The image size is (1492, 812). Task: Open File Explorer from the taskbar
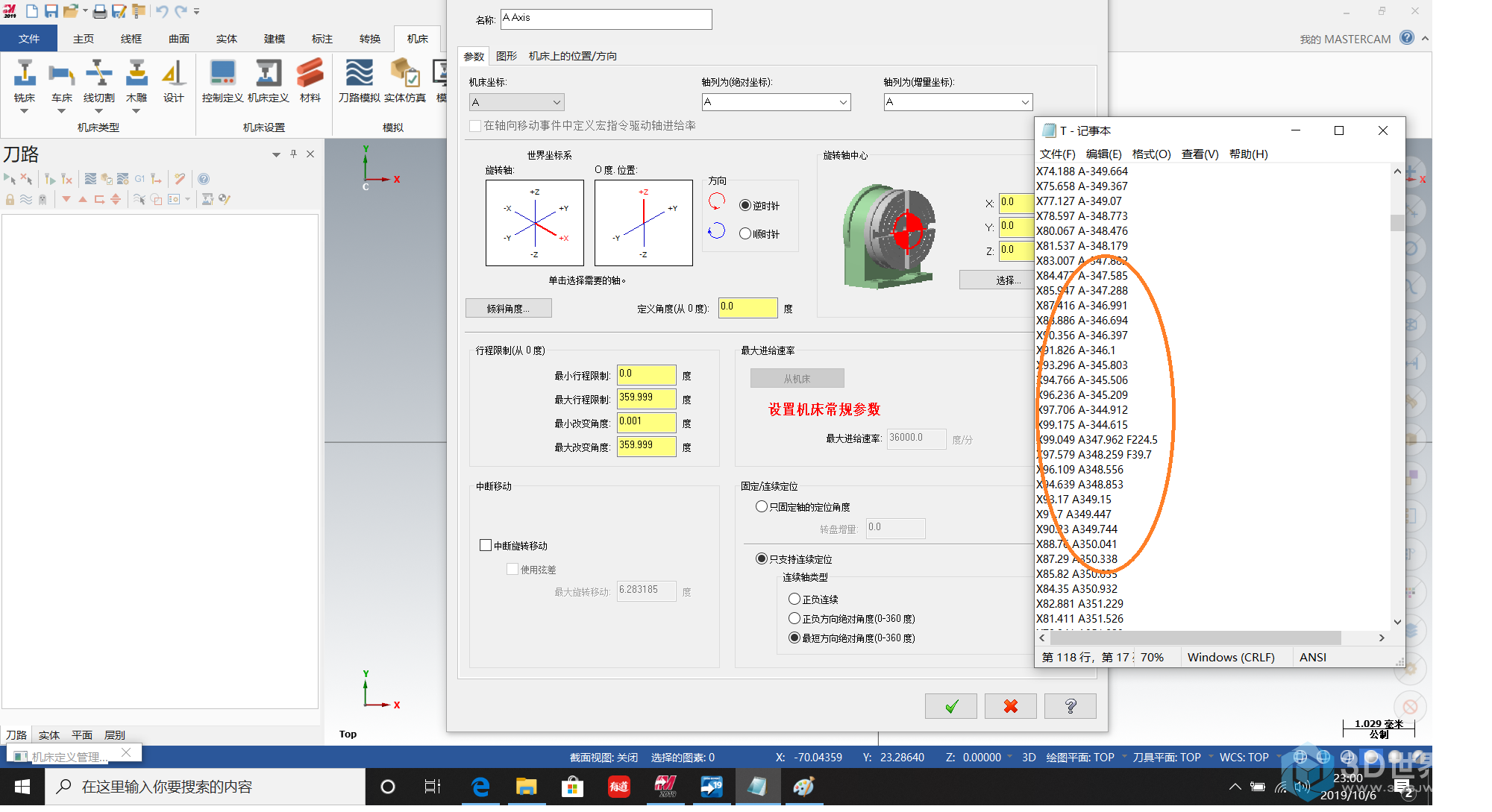click(526, 787)
